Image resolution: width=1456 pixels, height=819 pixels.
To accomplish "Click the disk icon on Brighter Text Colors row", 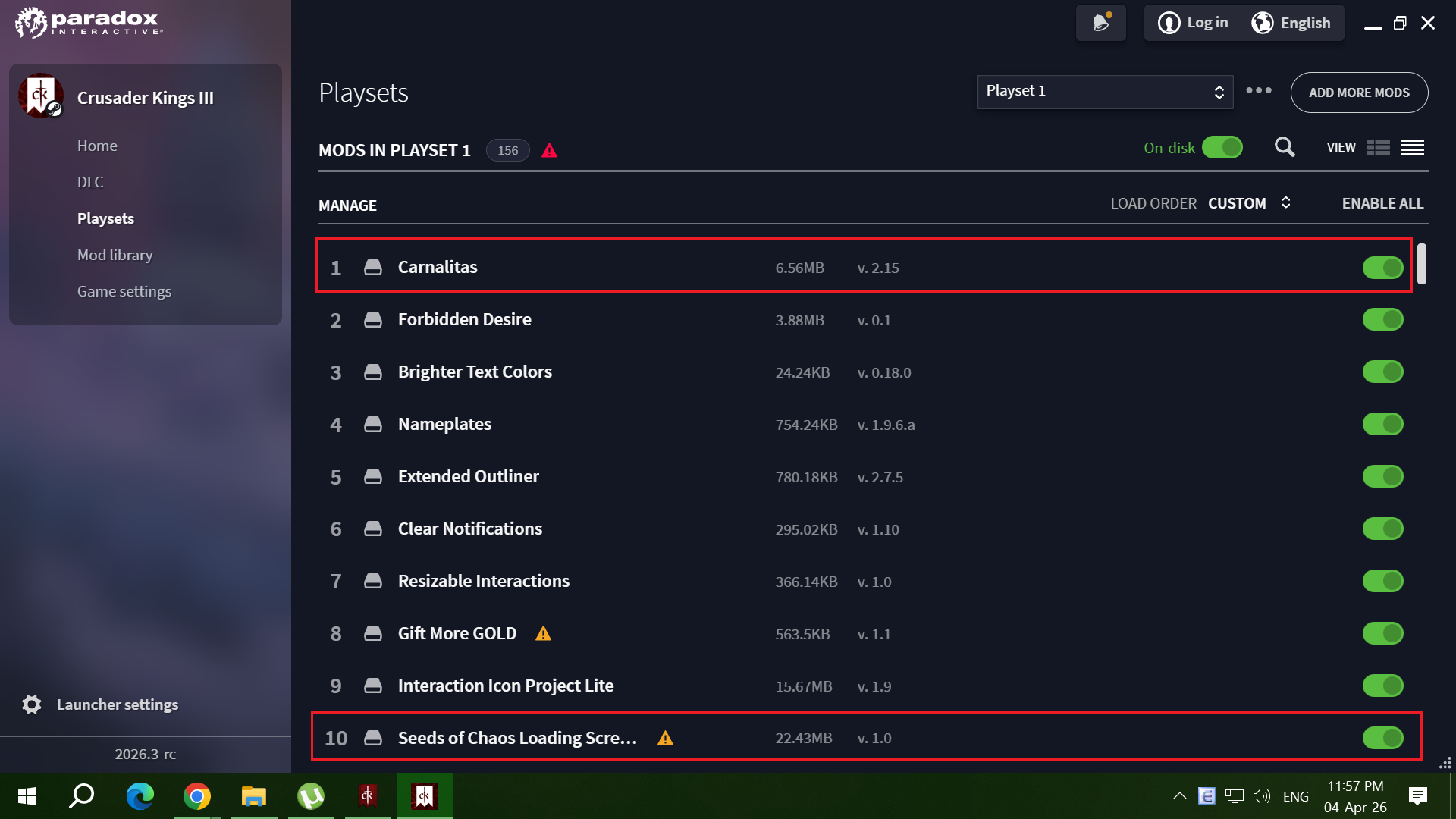I will point(373,372).
